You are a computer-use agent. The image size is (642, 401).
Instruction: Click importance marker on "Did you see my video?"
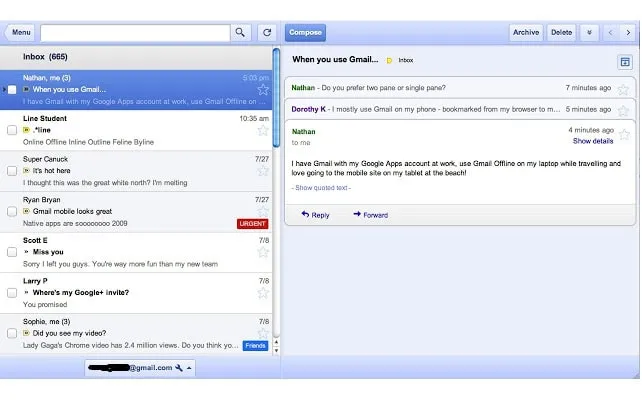26,333
